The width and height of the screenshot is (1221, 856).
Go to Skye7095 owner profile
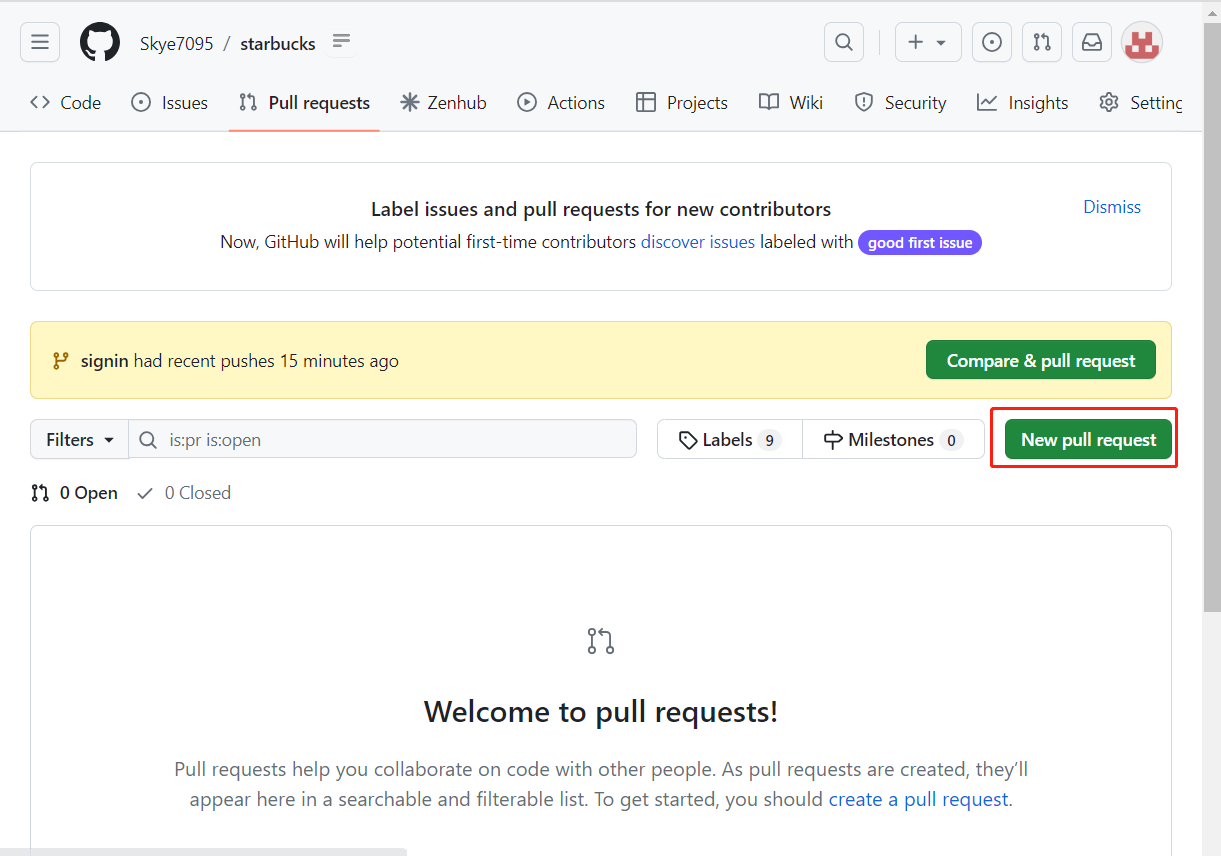[176, 43]
